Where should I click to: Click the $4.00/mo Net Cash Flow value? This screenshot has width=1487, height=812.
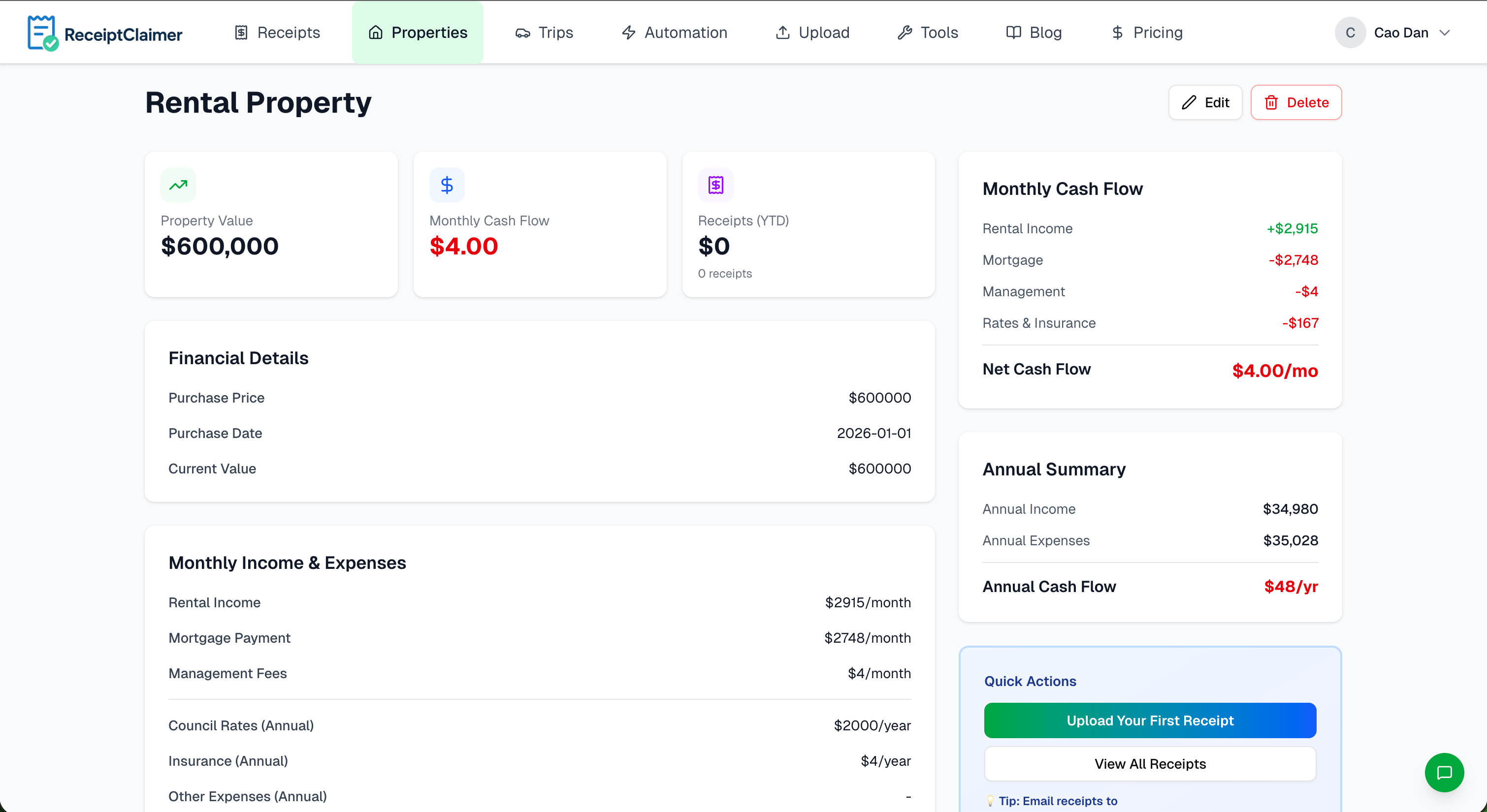(x=1275, y=371)
